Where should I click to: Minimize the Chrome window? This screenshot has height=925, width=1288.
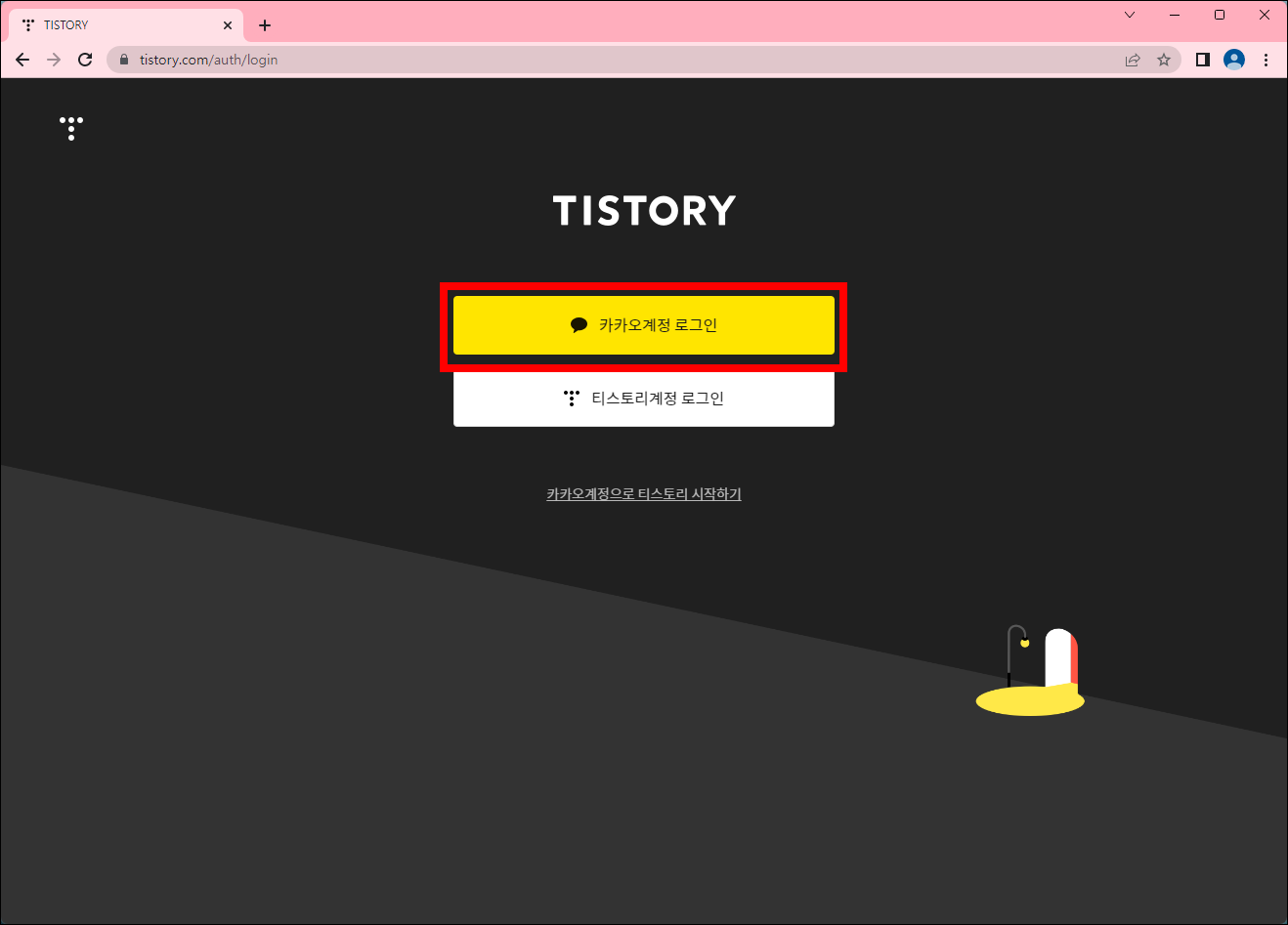(x=1175, y=15)
